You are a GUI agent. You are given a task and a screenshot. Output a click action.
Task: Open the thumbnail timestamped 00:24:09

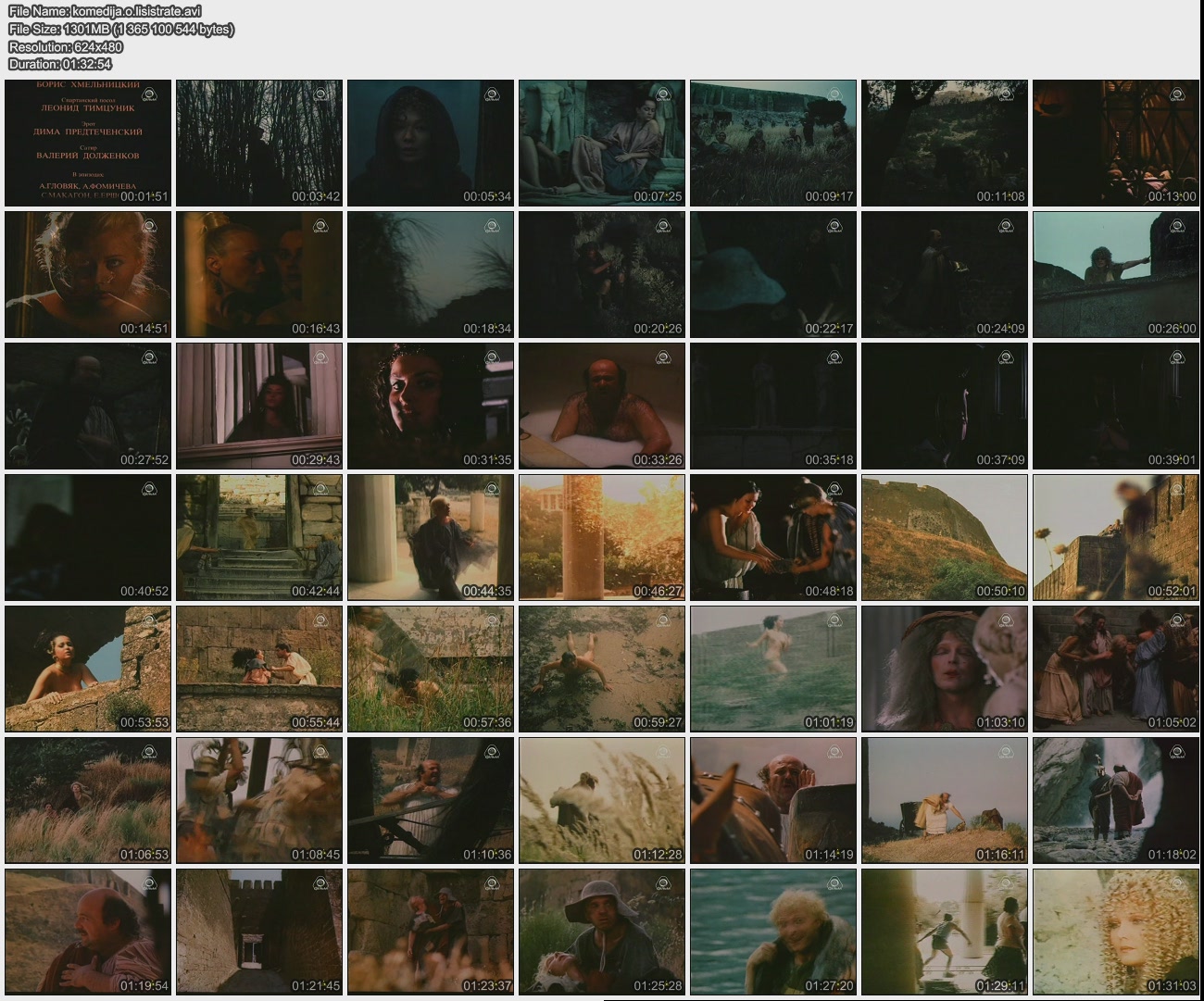(x=945, y=274)
